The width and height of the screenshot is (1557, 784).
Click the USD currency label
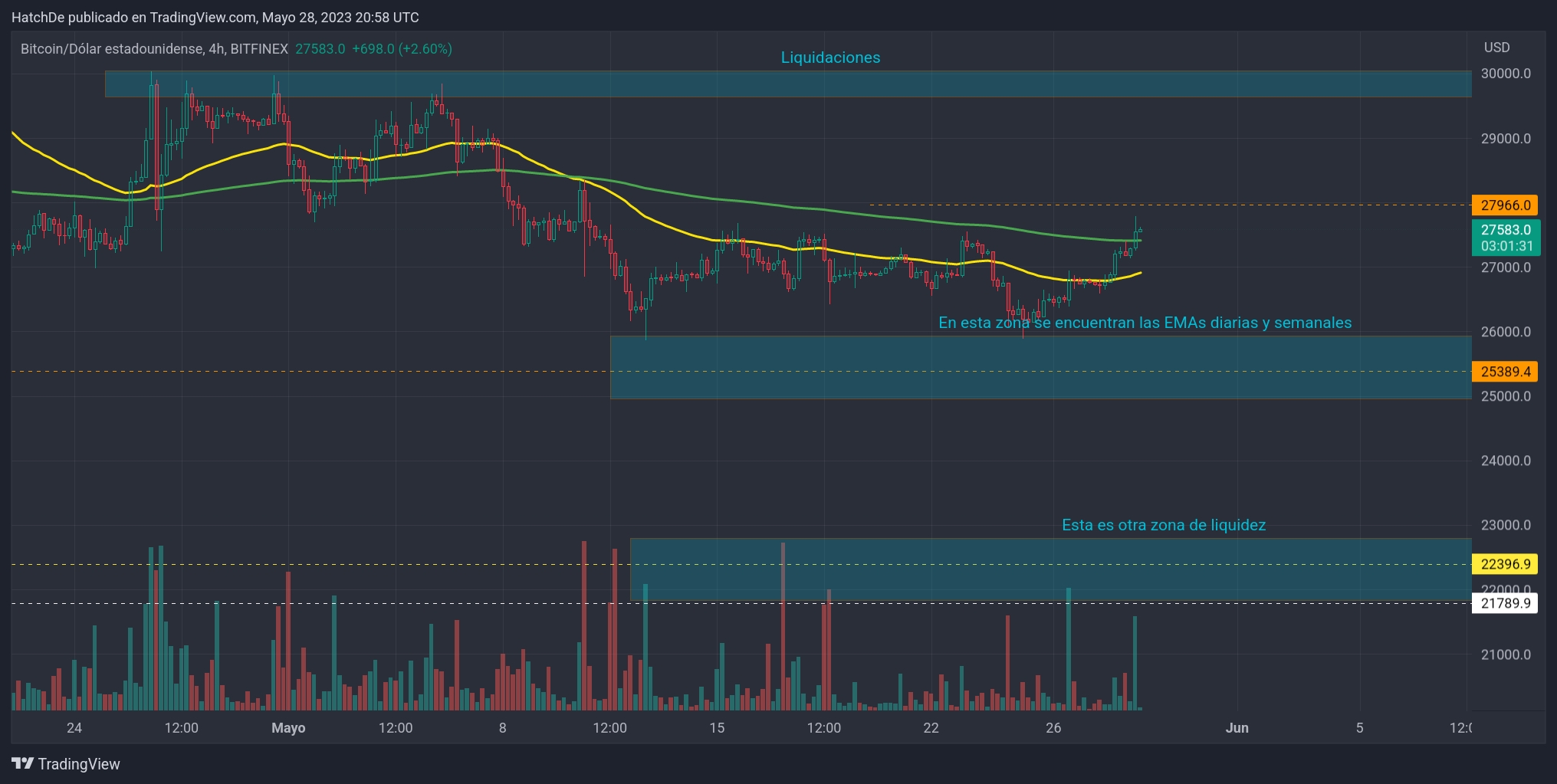1496,48
